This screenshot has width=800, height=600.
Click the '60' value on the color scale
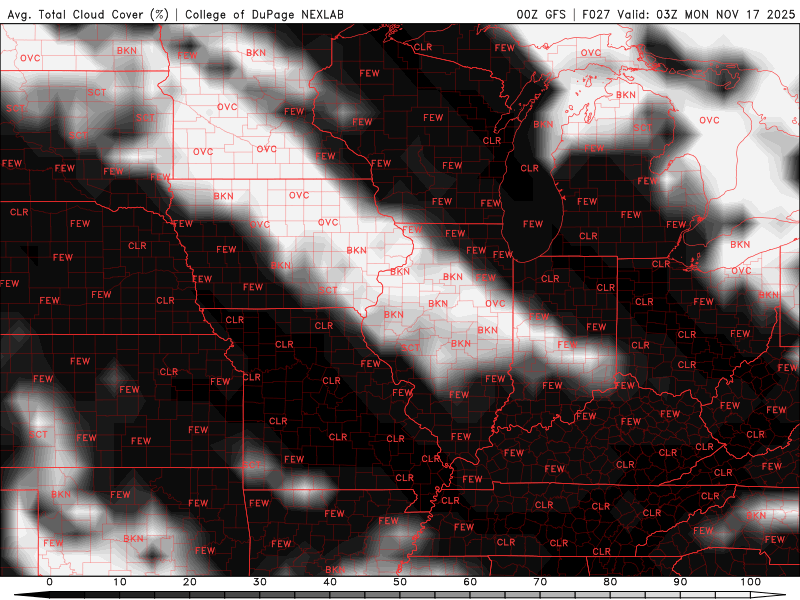click(x=470, y=582)
